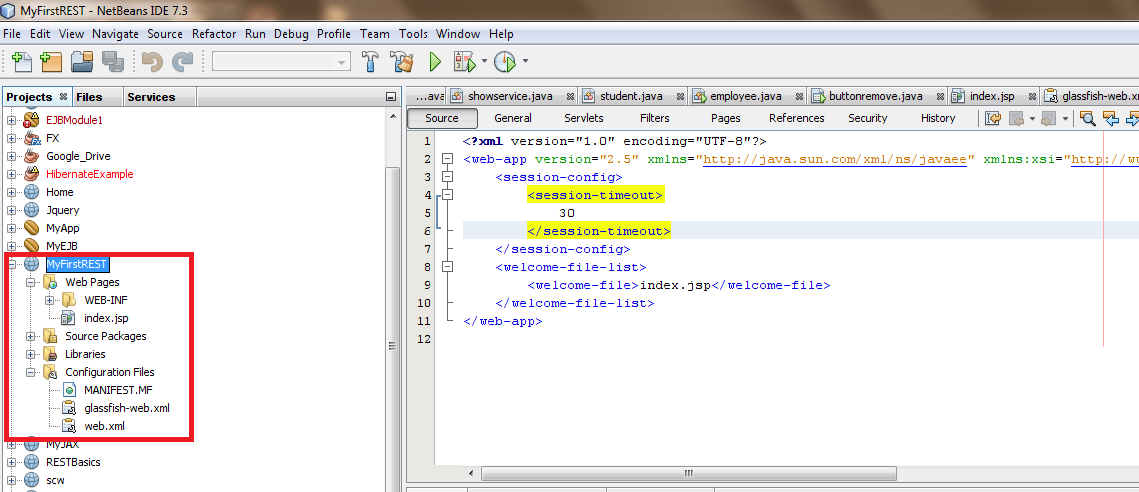This screenshot has height=492, width=1139.
Task: Run the project with green play icon
Action: point(435,62)
